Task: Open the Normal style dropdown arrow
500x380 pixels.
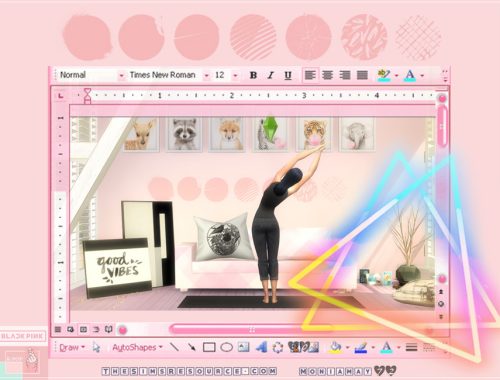Action: pos(121,76)
